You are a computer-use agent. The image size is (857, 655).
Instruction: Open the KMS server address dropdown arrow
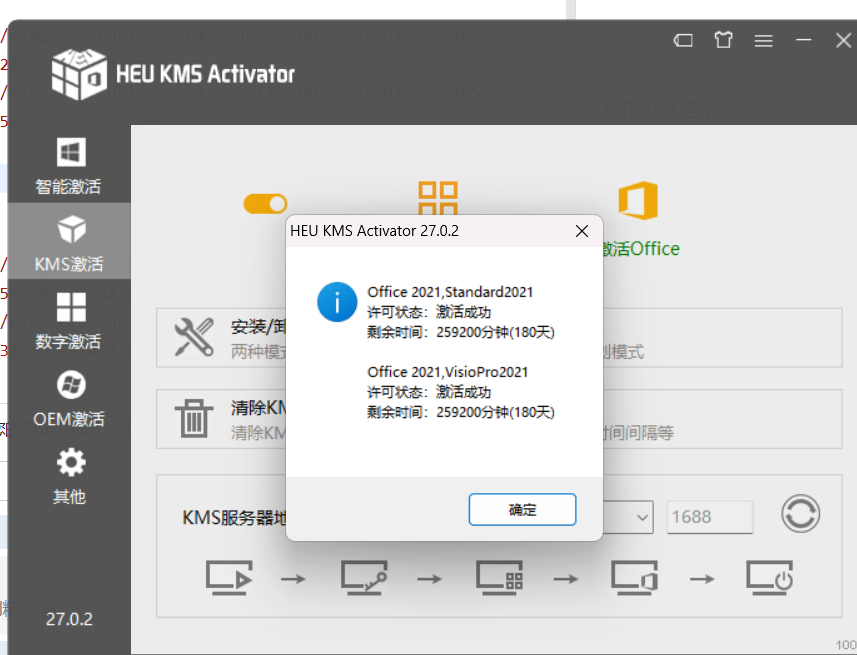pos(643,517)
